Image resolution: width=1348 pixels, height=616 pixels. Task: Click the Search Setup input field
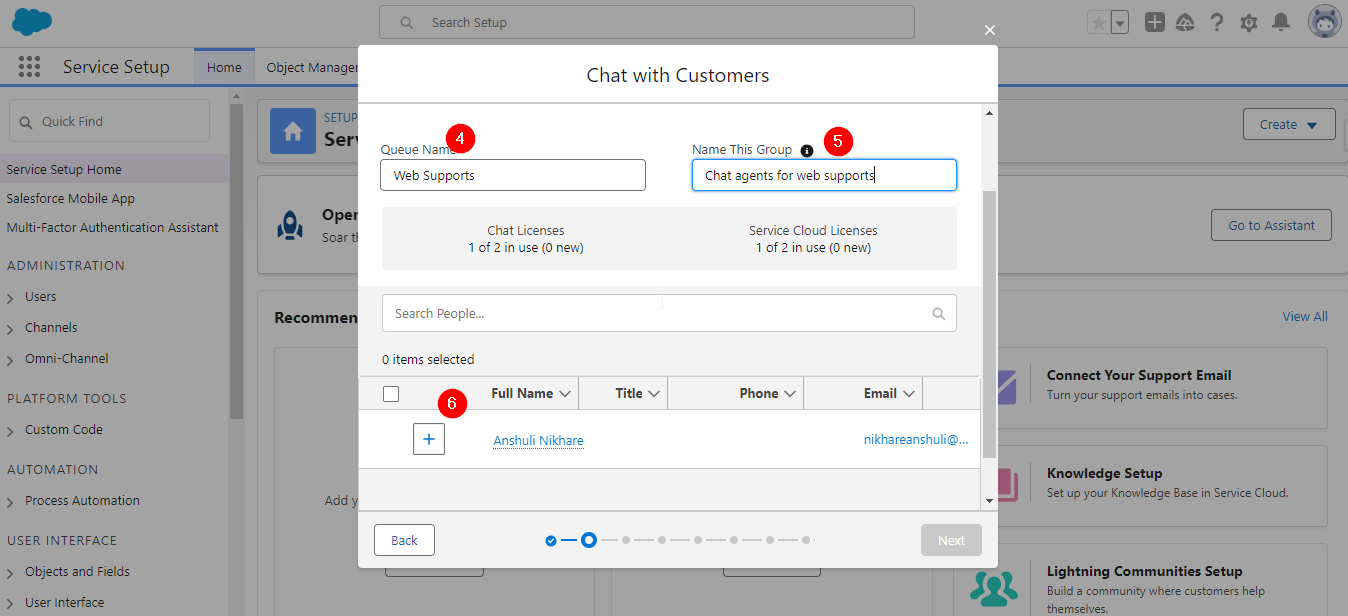click(x=646, y=22)
